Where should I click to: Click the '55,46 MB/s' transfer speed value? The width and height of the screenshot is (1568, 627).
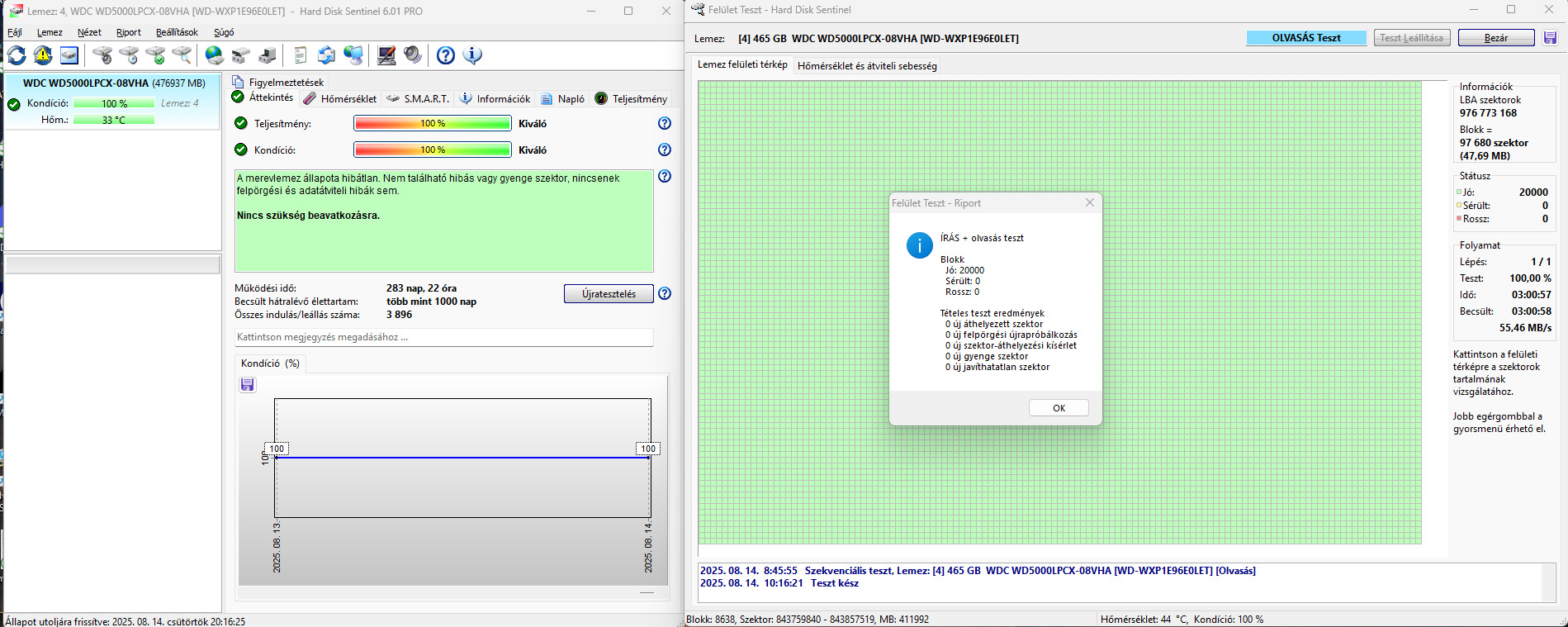click(1525, 328)
